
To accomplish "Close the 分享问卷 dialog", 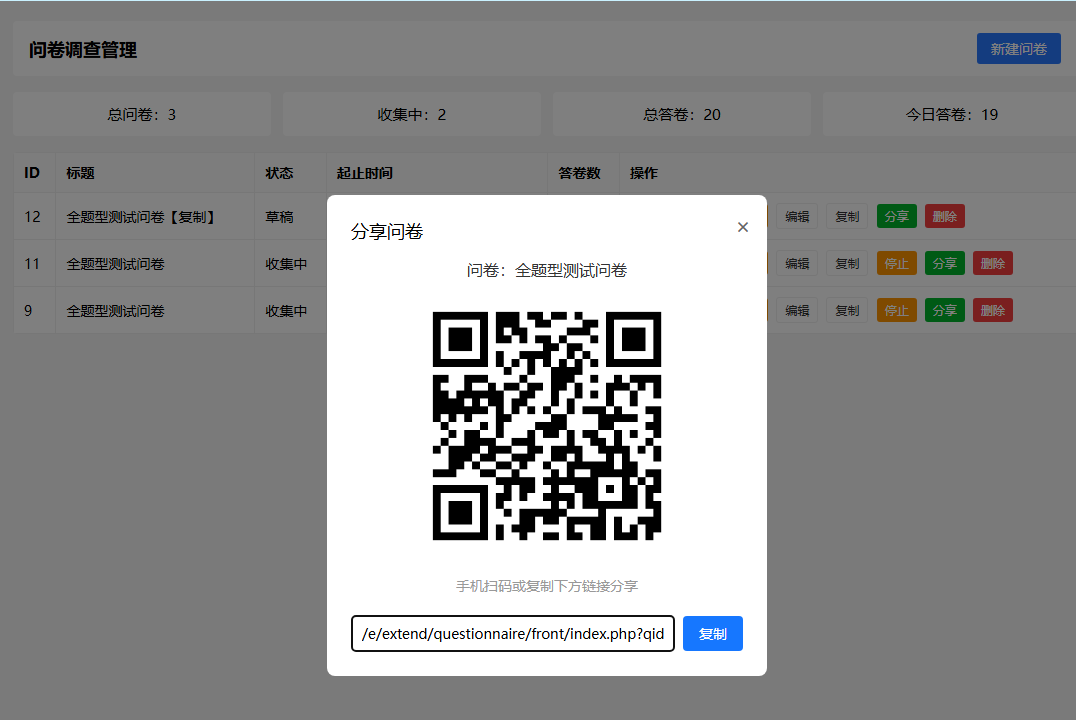I will coord(742,227).
